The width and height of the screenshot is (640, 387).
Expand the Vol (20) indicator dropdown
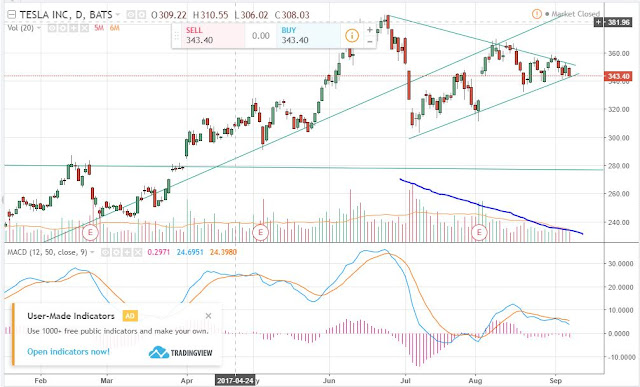coord(39,28)
